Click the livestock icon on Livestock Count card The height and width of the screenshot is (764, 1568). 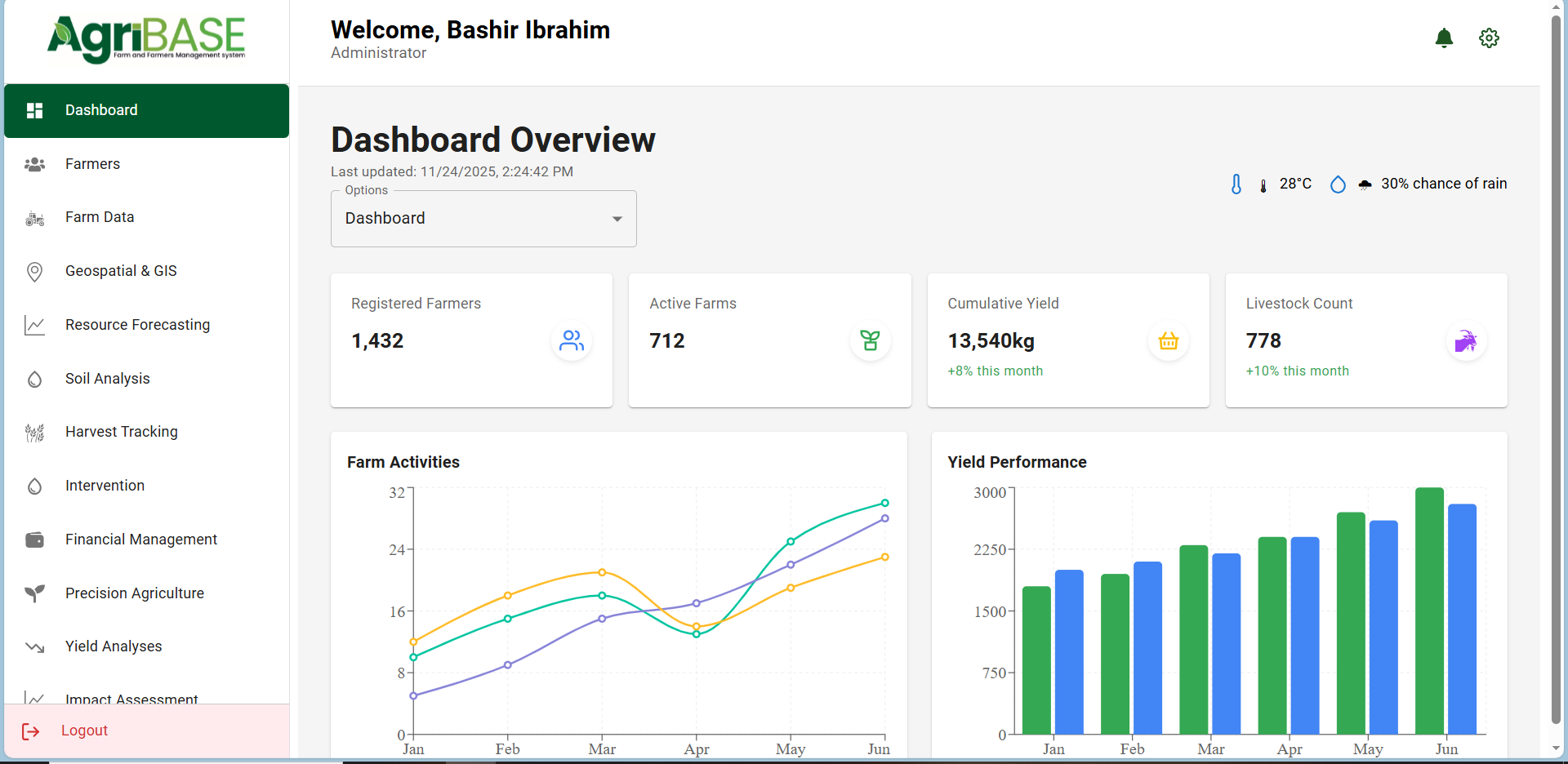click(x=1466, y=341)
